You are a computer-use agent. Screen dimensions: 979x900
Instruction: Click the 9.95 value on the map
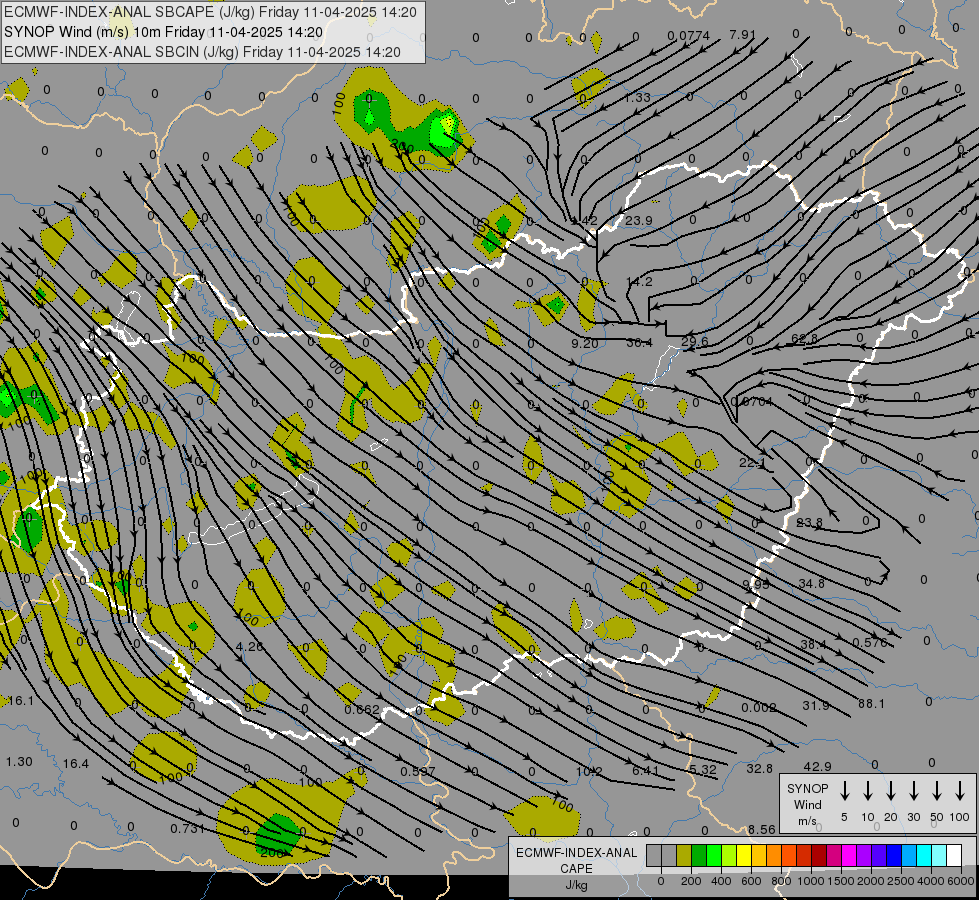(756, 584)
